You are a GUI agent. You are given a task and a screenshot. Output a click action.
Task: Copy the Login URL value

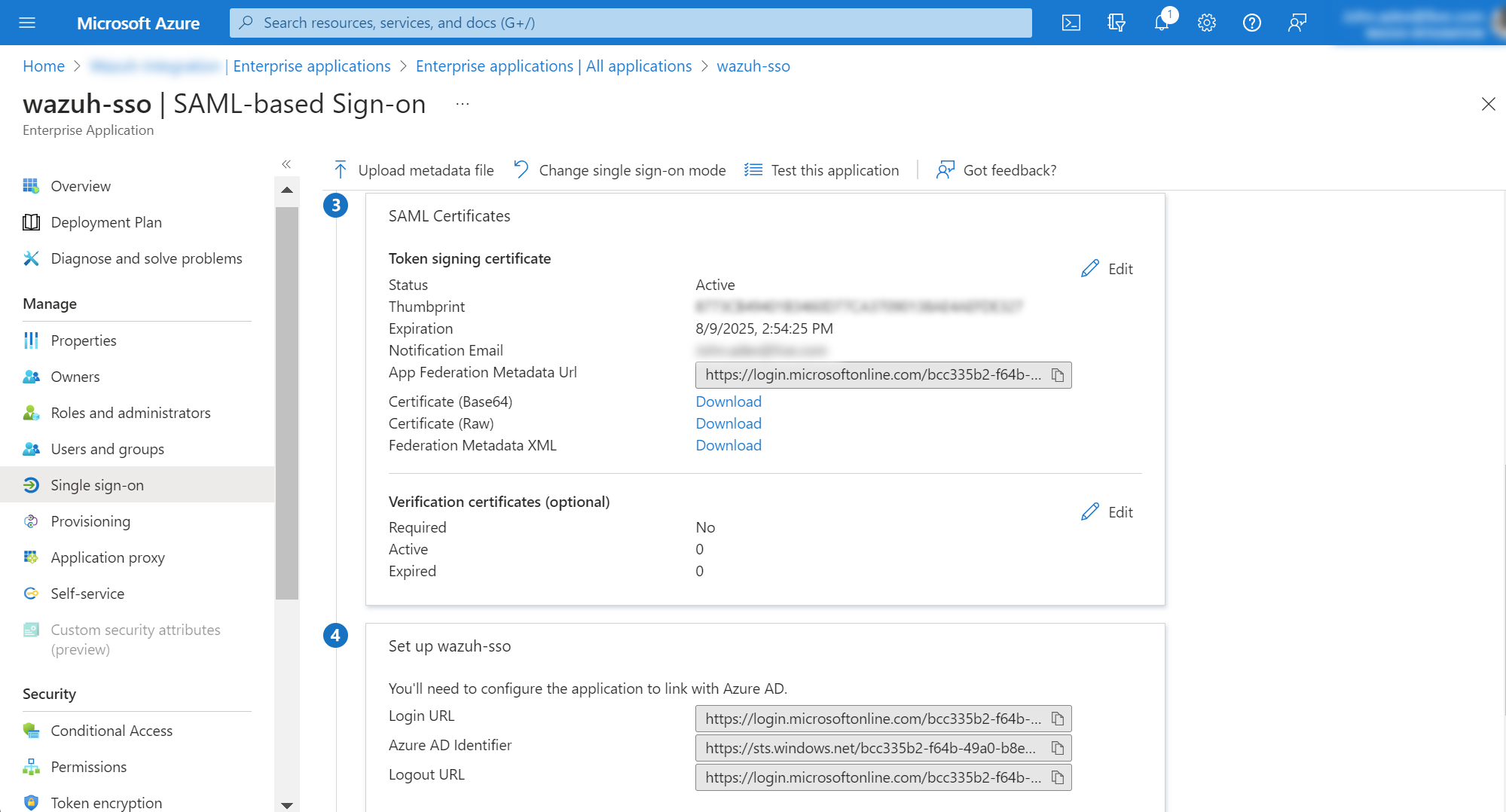pyautogui.click(x=1058, y=719)
